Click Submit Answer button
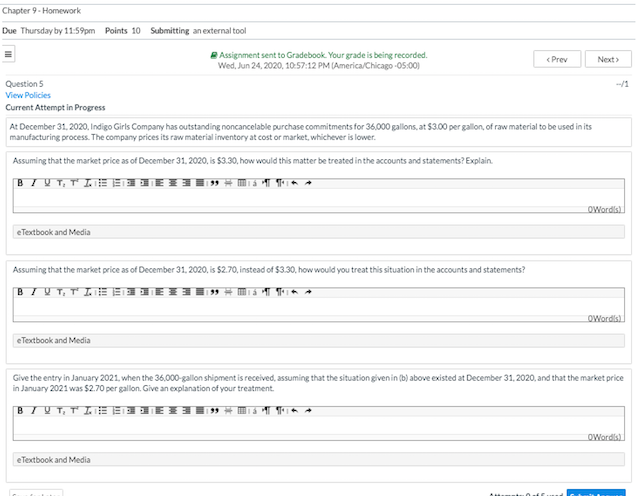The width and height of the screenshot is (636, 496). tap(596, 493)
